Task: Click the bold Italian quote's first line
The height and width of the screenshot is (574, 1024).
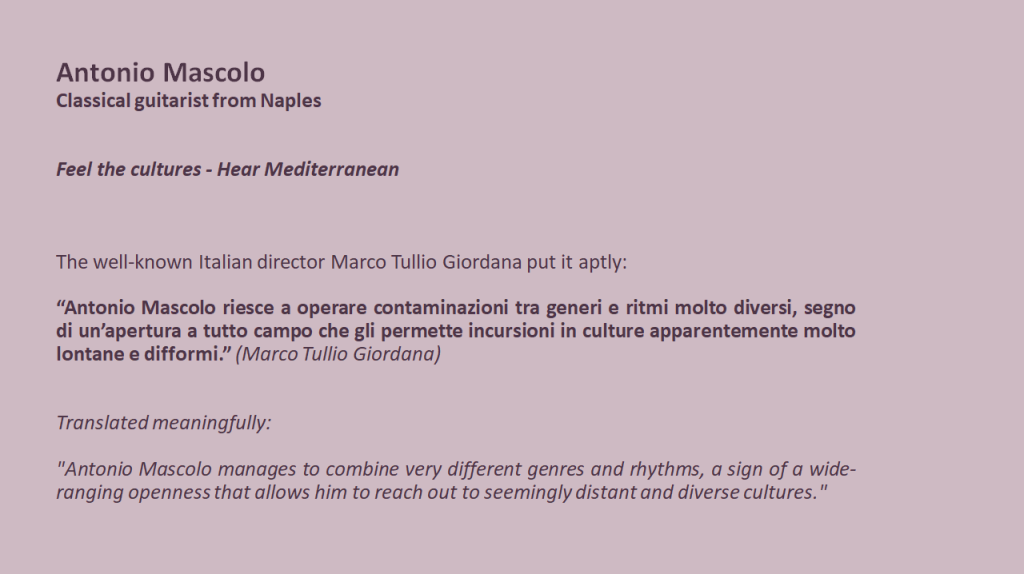Action: (x=455, y=307)
